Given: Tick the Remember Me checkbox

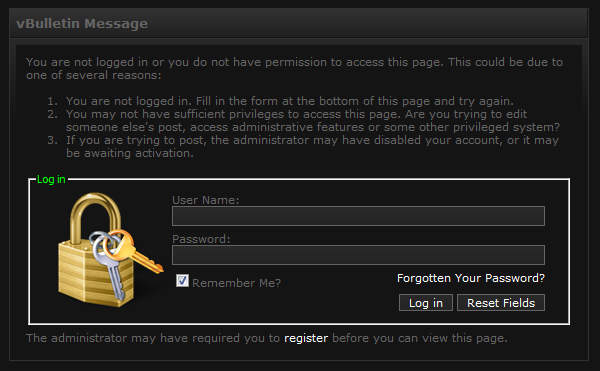Looking at the screenshot, I should pyautogui.click(x=183, y=281).
